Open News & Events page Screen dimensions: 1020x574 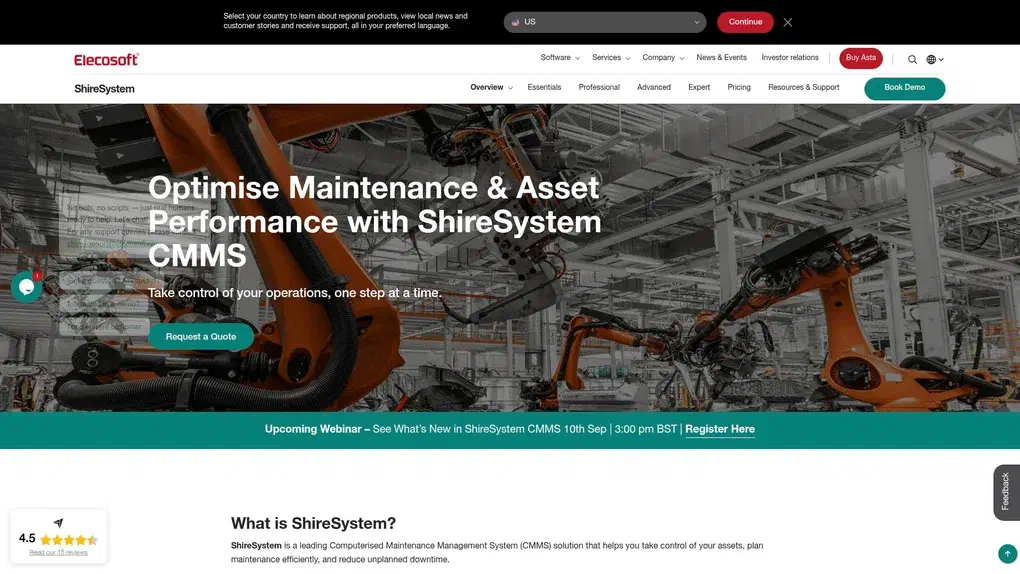click(721, 58)
